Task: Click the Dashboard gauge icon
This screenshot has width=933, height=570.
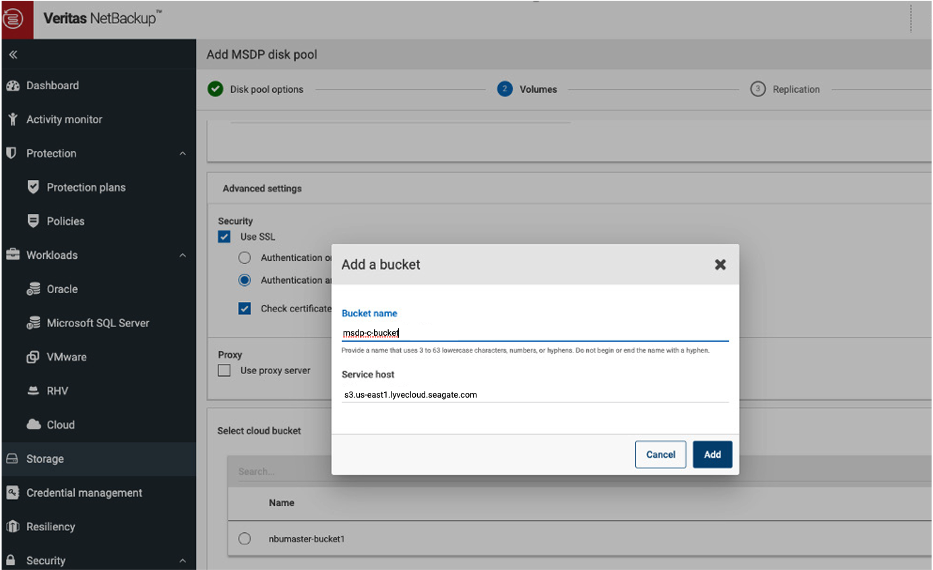Action: 12,86
